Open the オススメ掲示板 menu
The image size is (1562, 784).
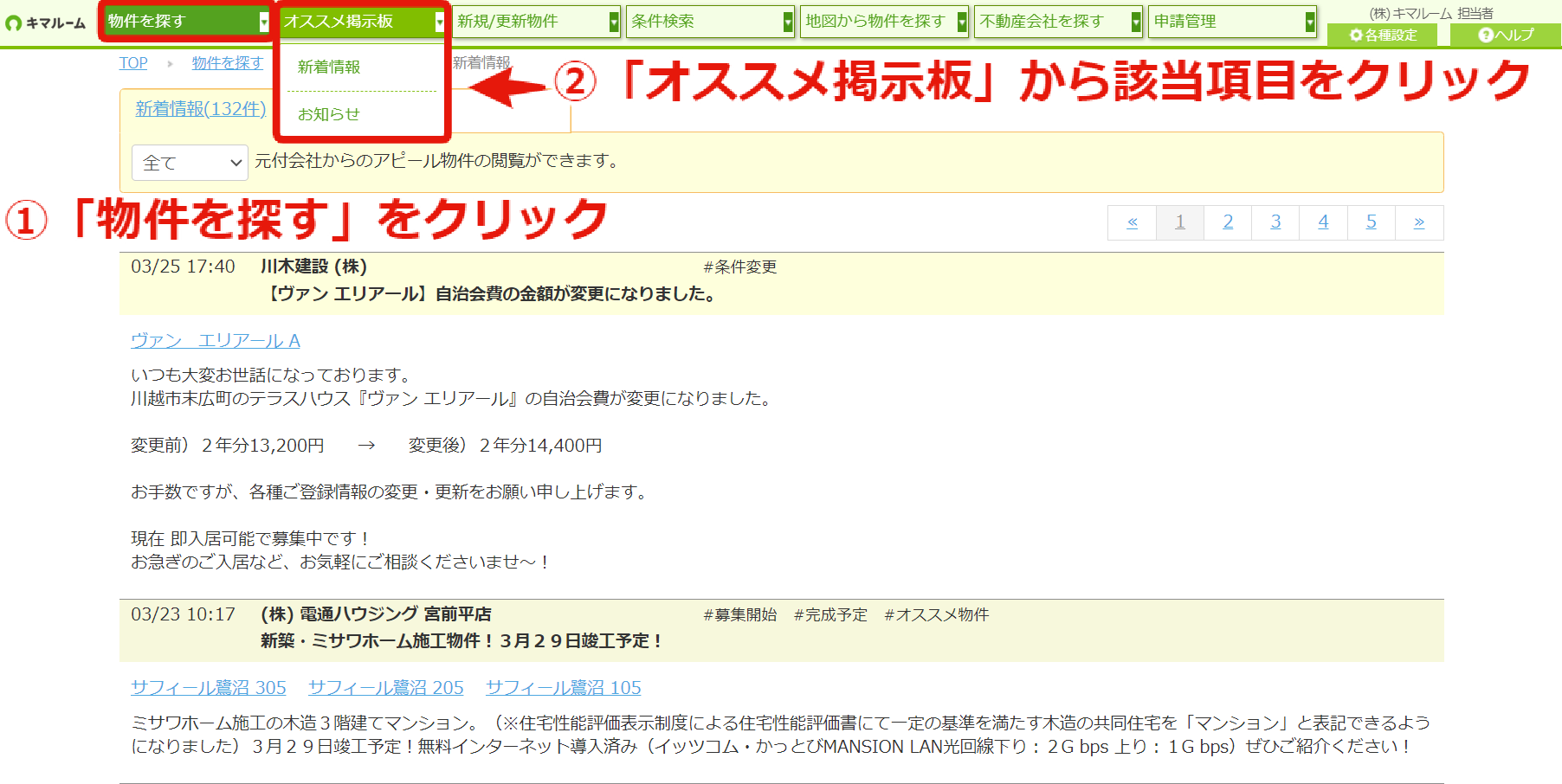coord(362,21)
